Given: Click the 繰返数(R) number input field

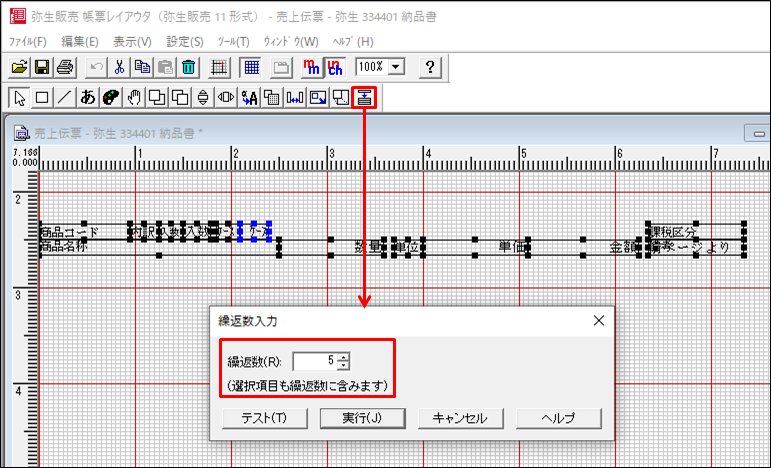Looking at the screenshot, I should [x=315, y=361].
